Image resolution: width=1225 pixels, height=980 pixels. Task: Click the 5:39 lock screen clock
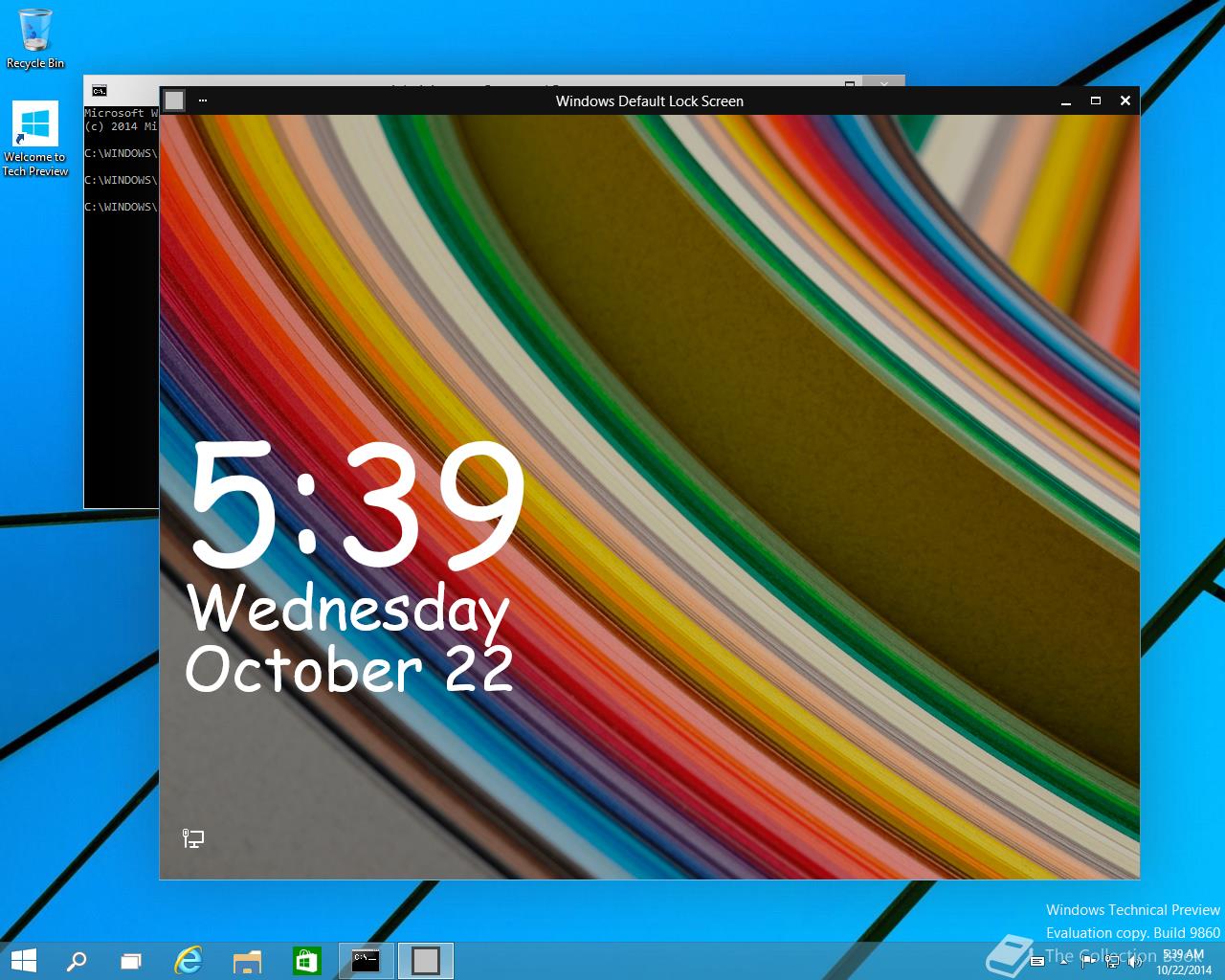click(x=357, y=506)
